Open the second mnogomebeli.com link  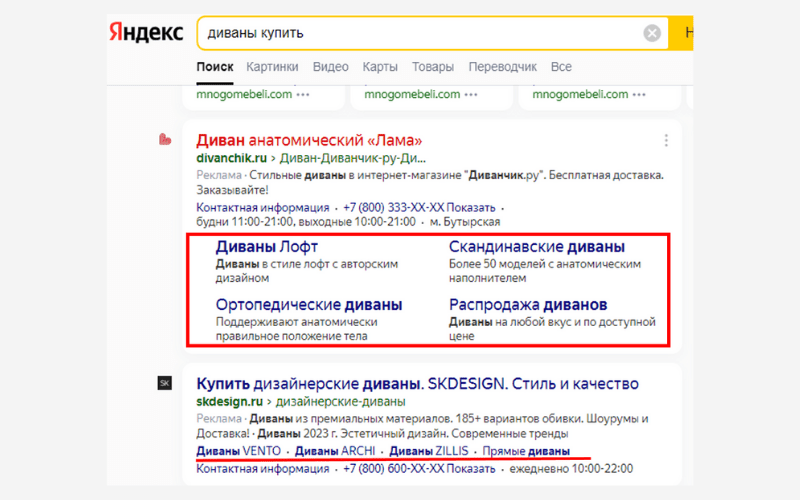(x=412, y=94)
